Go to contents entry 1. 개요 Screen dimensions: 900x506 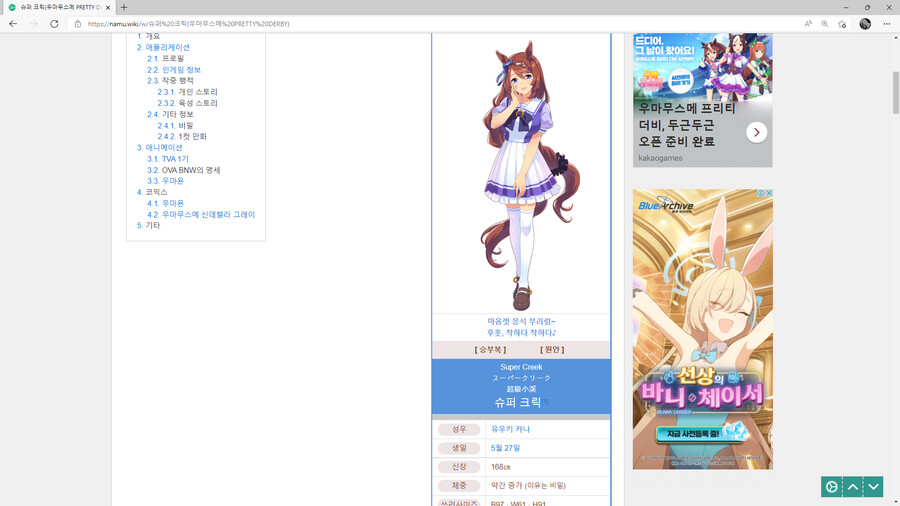tap(148, 36)
